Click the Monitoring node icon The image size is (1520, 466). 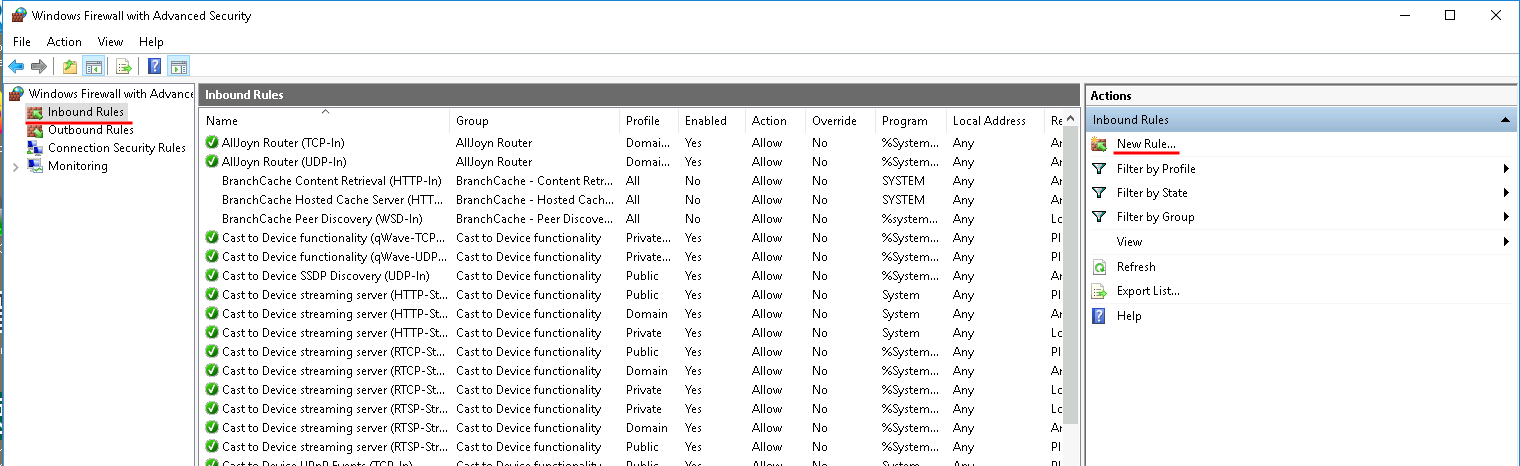36,166
